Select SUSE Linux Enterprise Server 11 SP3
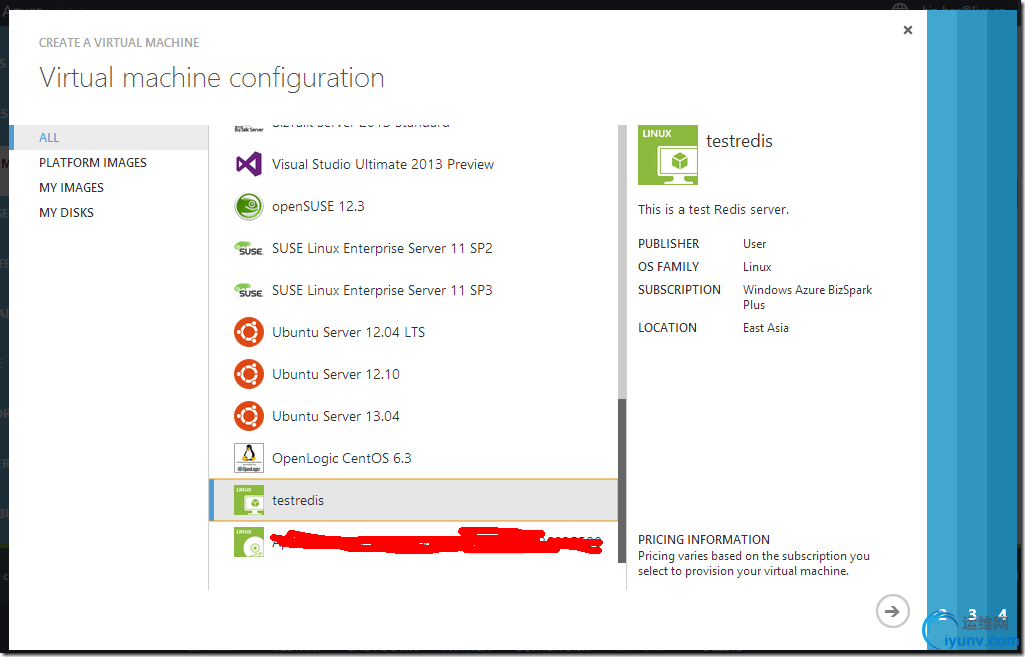1025x657 pixels. [413, 290]
